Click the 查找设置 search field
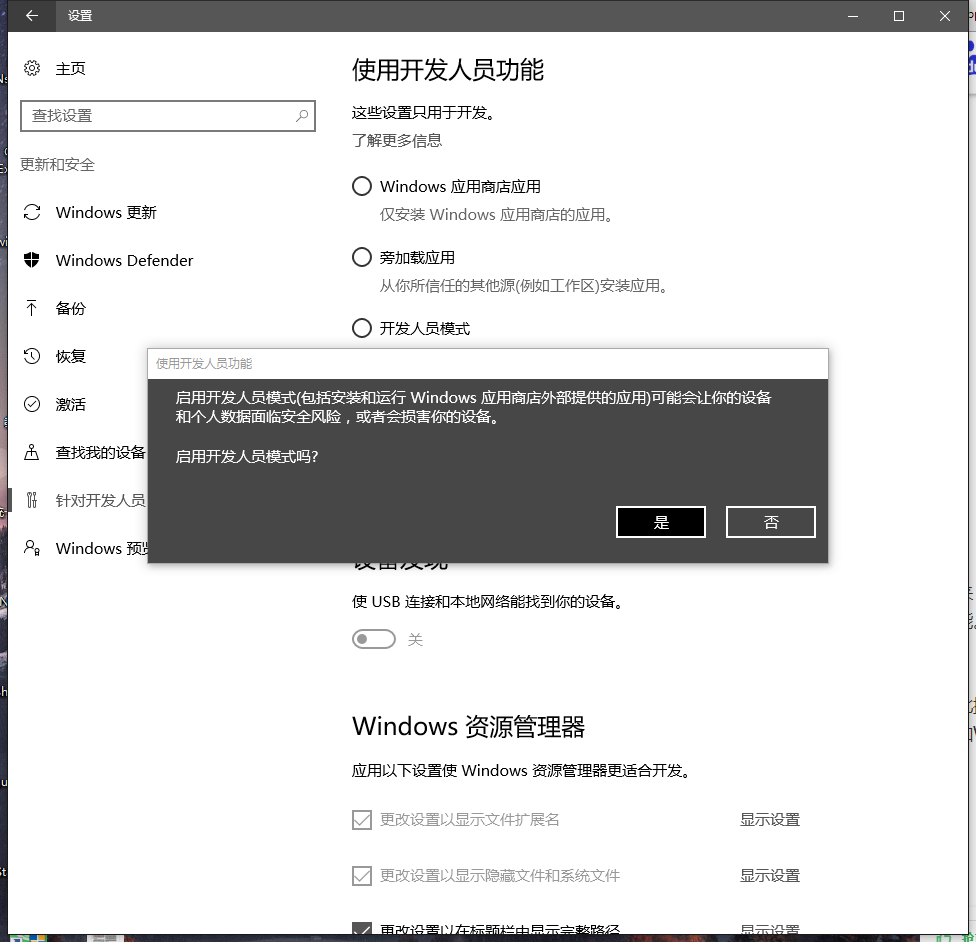Viewport: 976px width, 942px height. click(168, 116)
